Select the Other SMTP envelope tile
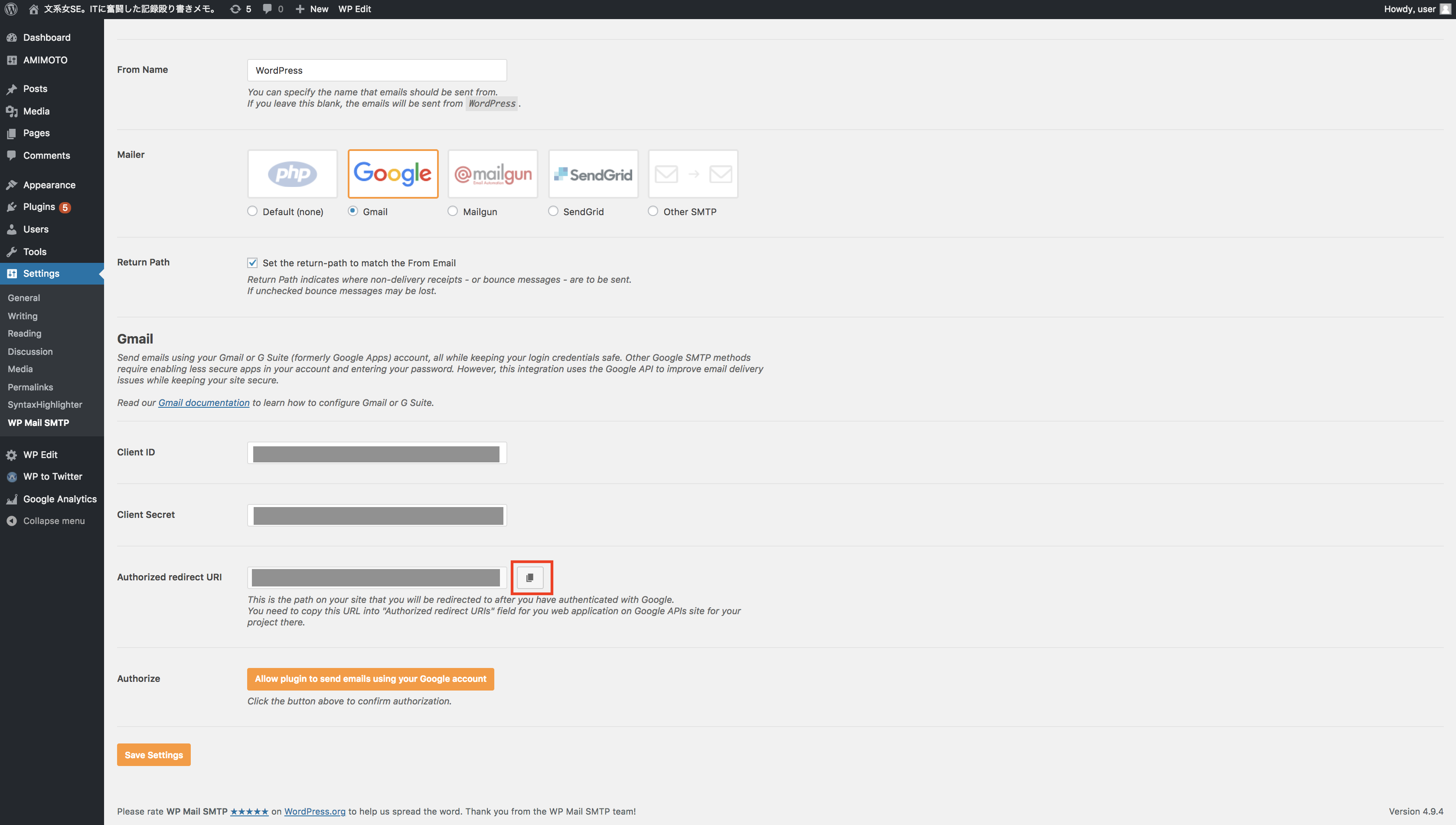Image resolution: width=1456 pixels, height=825 pixels. pyautogui.click(x=693, y=174)
